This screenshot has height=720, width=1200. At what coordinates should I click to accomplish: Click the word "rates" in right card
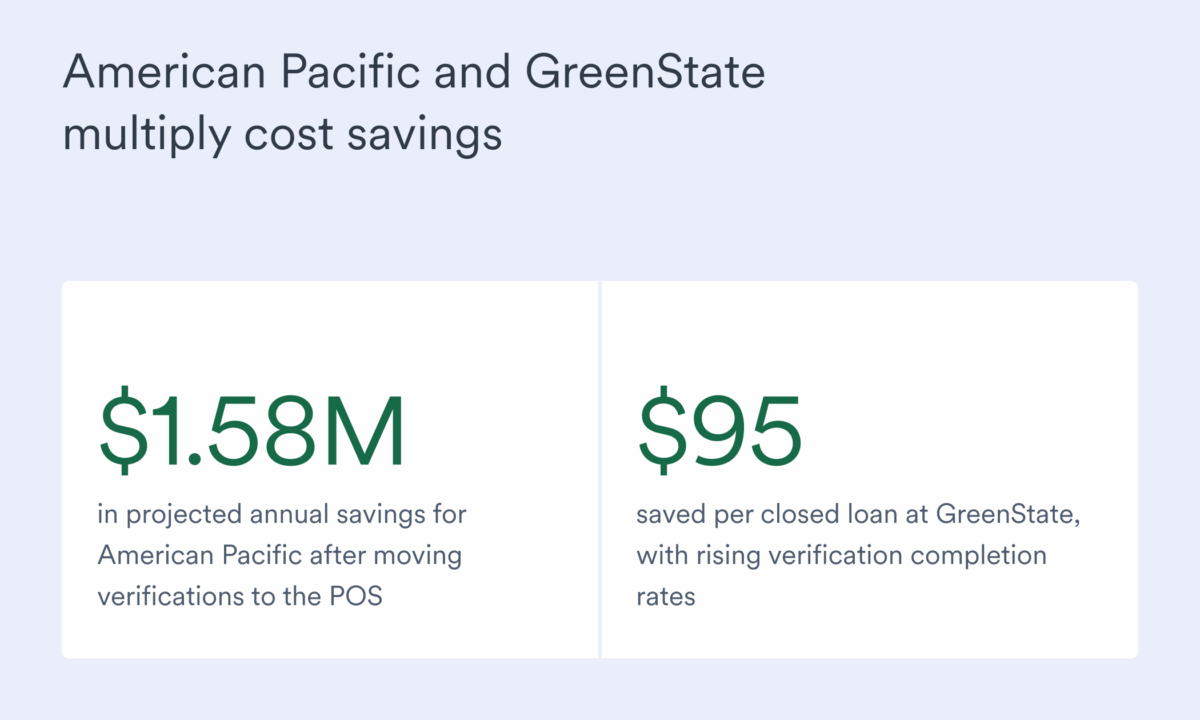(665, 597)
